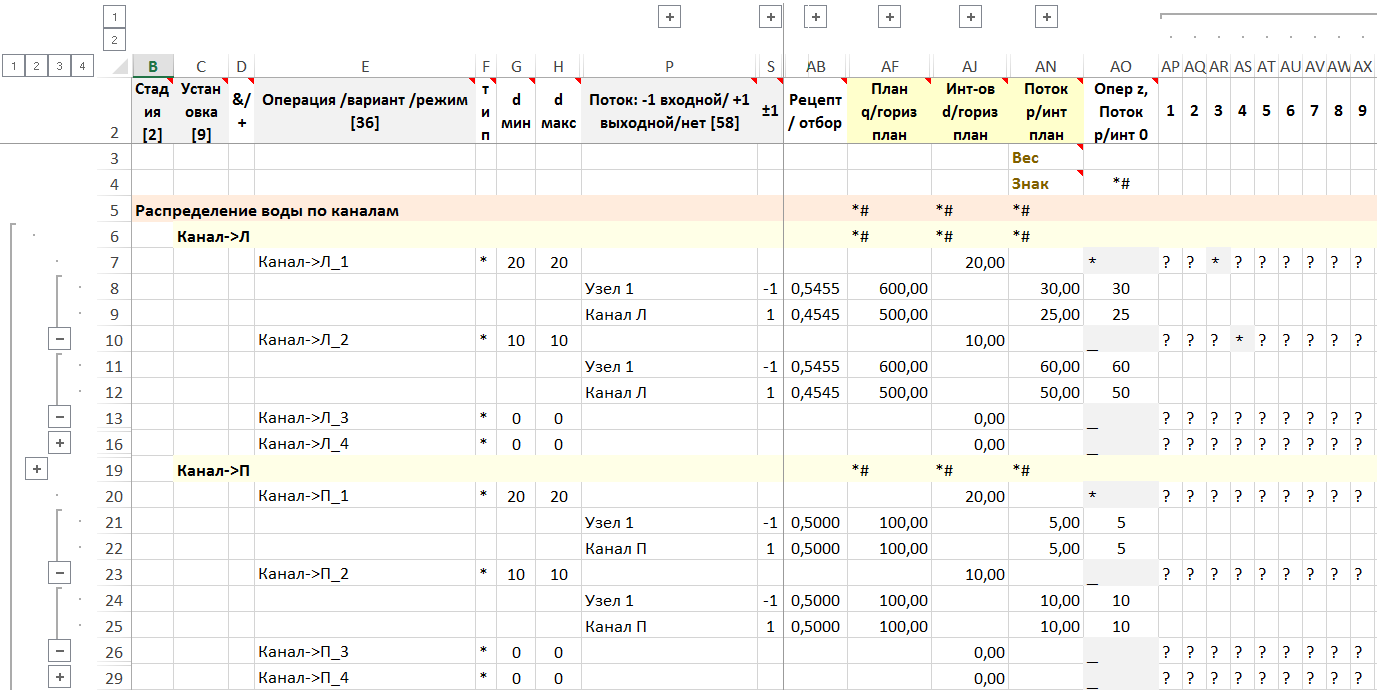Expand the column group above AF
This screenshot has width=1377, height=690.
pyautogui.click(x=889, y=17)
